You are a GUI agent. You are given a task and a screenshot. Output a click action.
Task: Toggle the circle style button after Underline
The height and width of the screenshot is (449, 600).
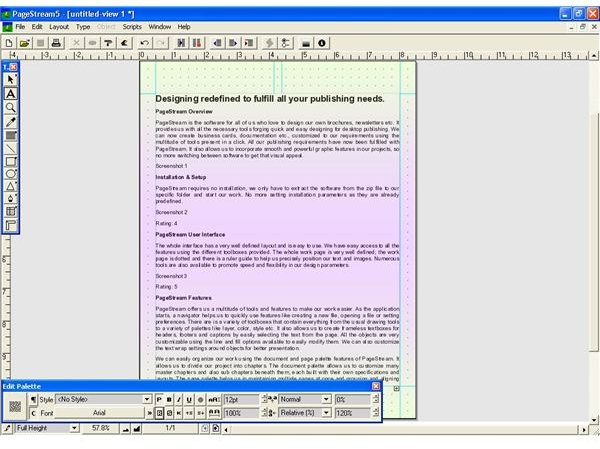tap(200, 400)
